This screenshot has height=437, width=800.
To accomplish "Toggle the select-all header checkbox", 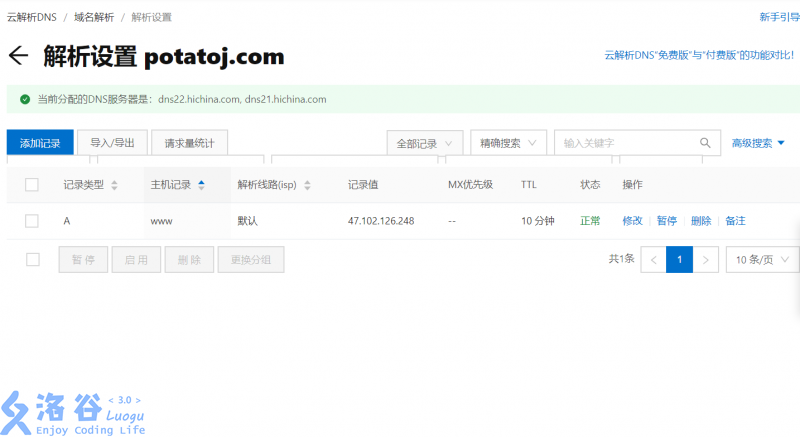I will click(x=32, y=185).
